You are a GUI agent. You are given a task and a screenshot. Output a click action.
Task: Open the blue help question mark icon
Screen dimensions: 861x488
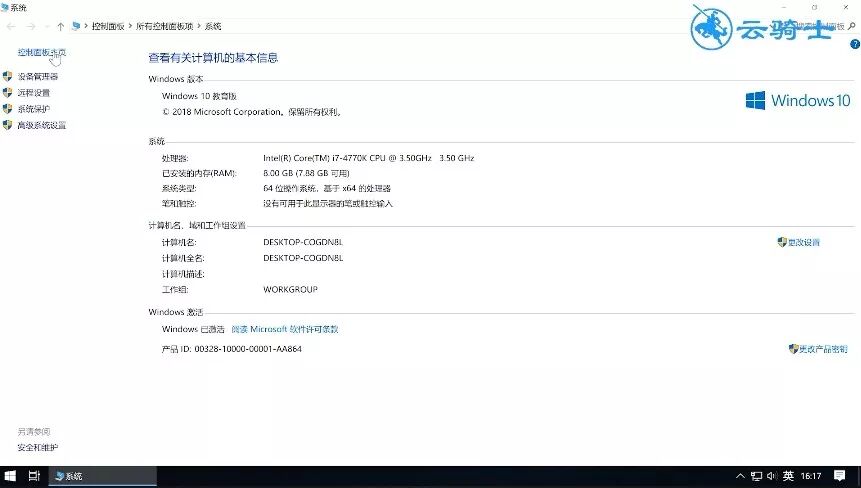tap(855, 44)
